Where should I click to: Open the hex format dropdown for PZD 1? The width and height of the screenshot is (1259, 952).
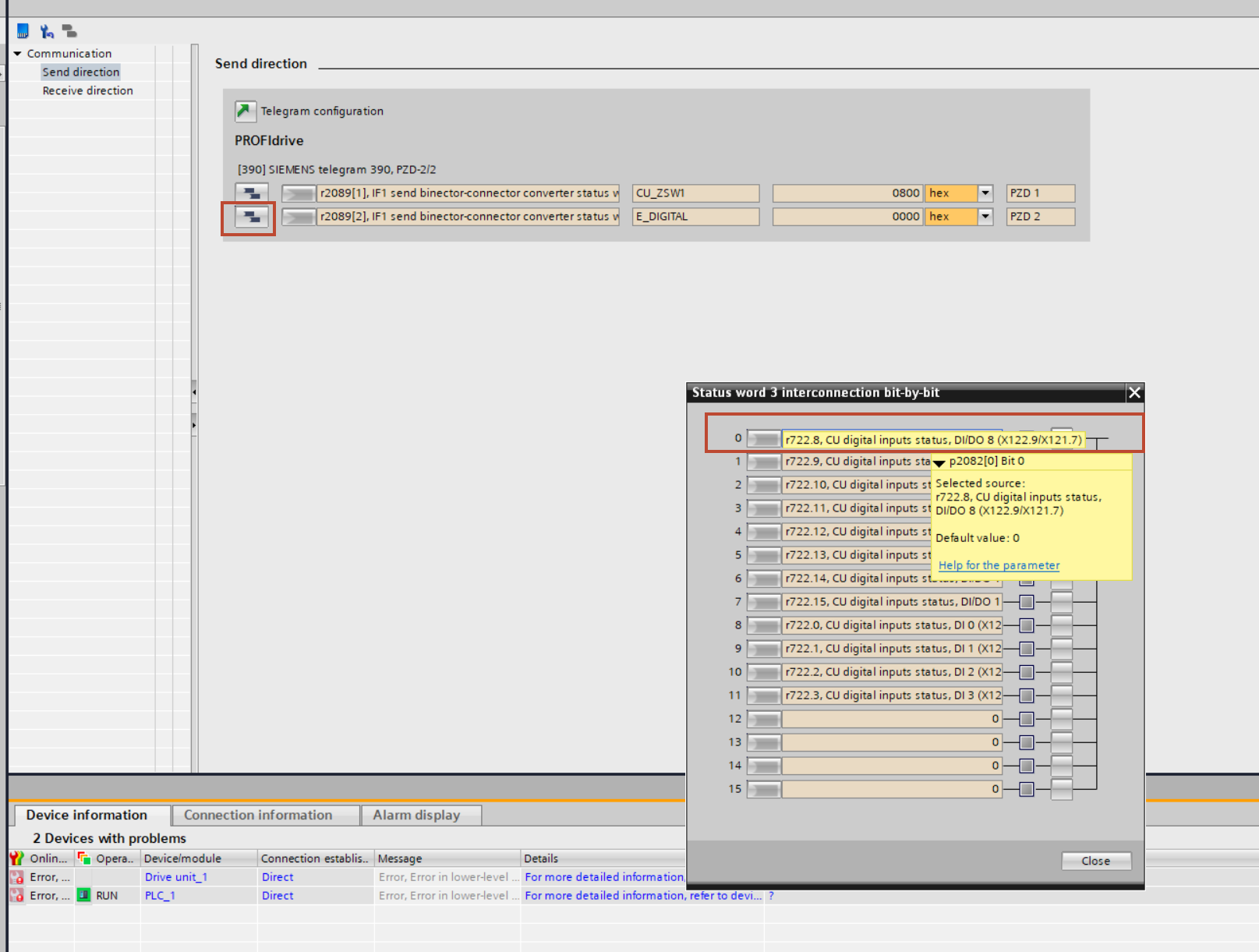985,193
